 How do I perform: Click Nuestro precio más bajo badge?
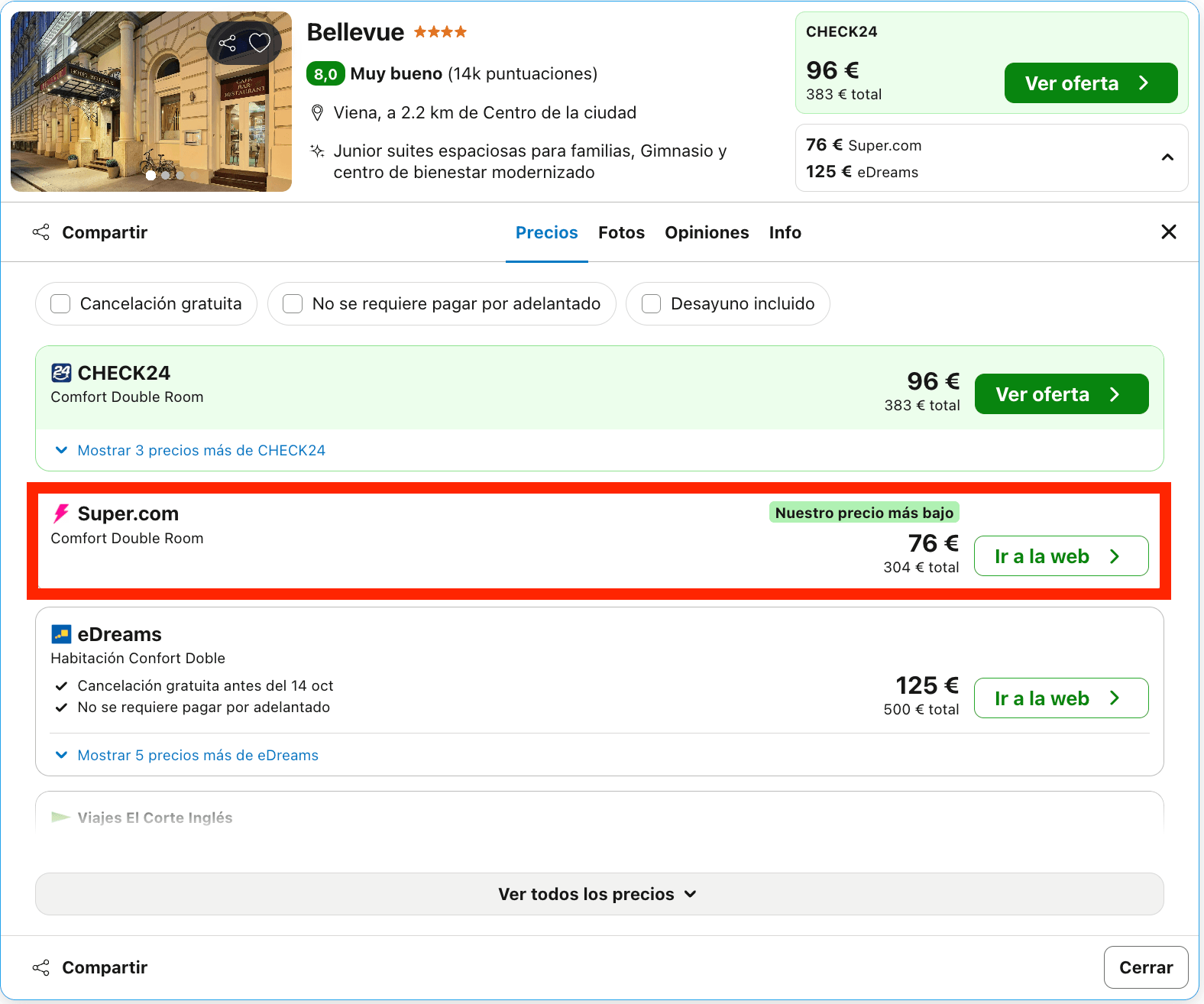pyautogui.click(x=864, y=513)
